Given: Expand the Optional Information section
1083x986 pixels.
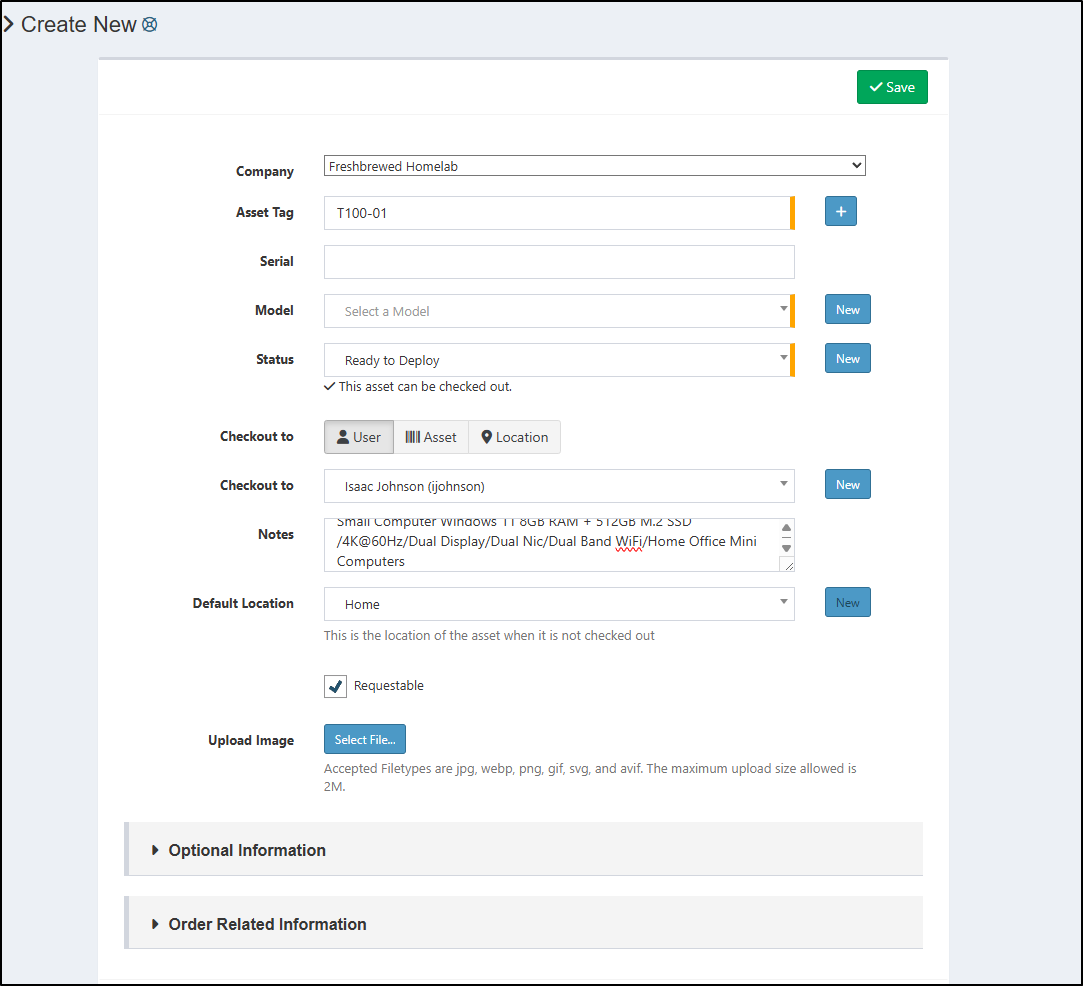Looking at the screenshot, I should (x=247, y=850).
